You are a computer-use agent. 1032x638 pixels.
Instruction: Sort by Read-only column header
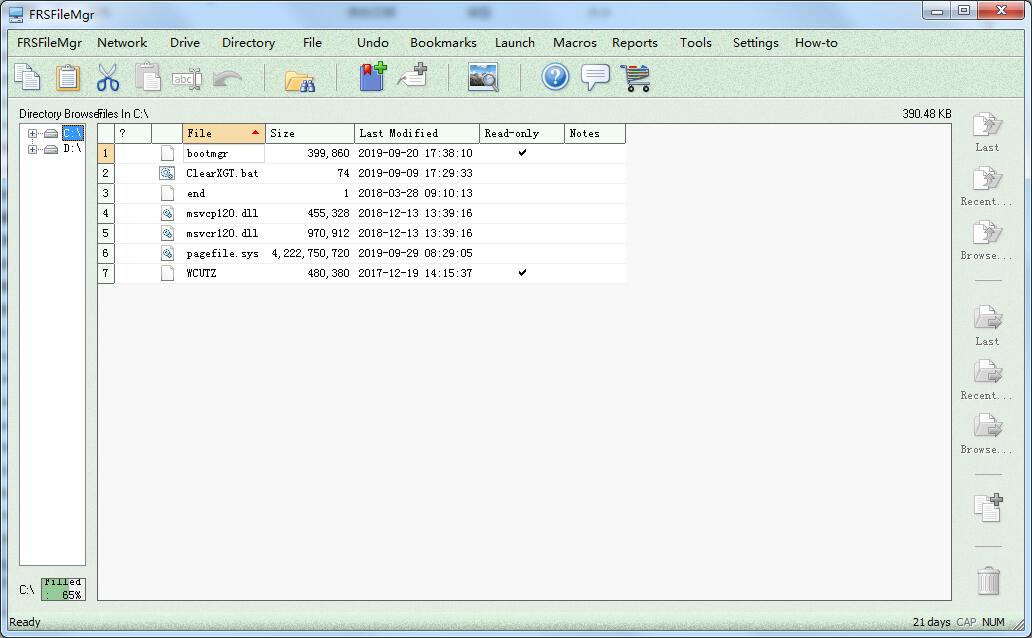(521, 133)
